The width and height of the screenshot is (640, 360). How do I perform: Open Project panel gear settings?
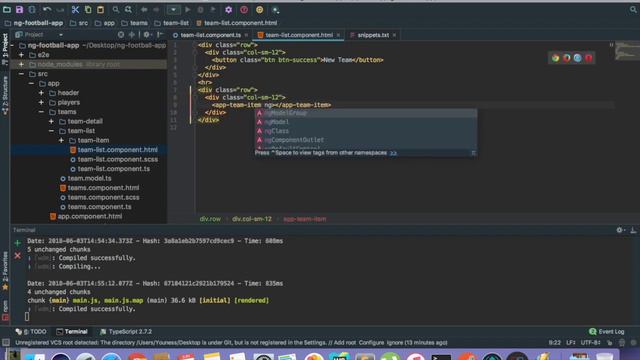click(x=147, y=35)
